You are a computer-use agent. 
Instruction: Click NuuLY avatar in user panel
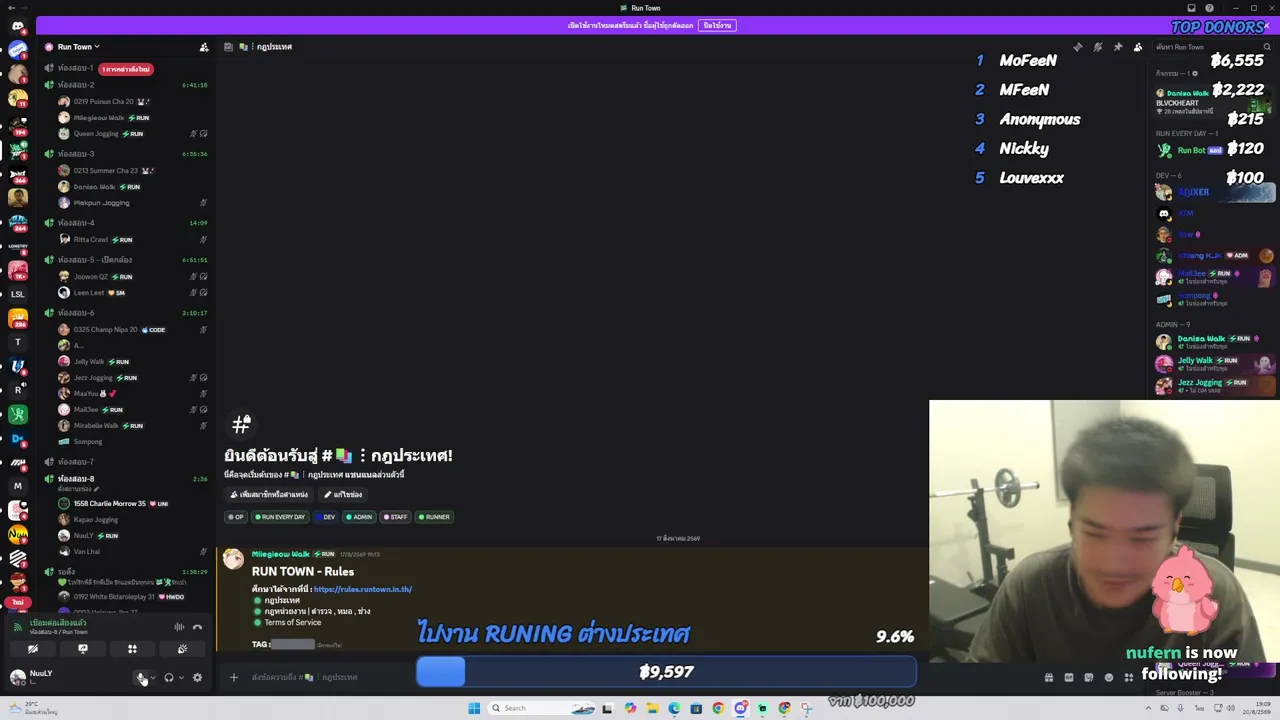click(x=18, y=677)
